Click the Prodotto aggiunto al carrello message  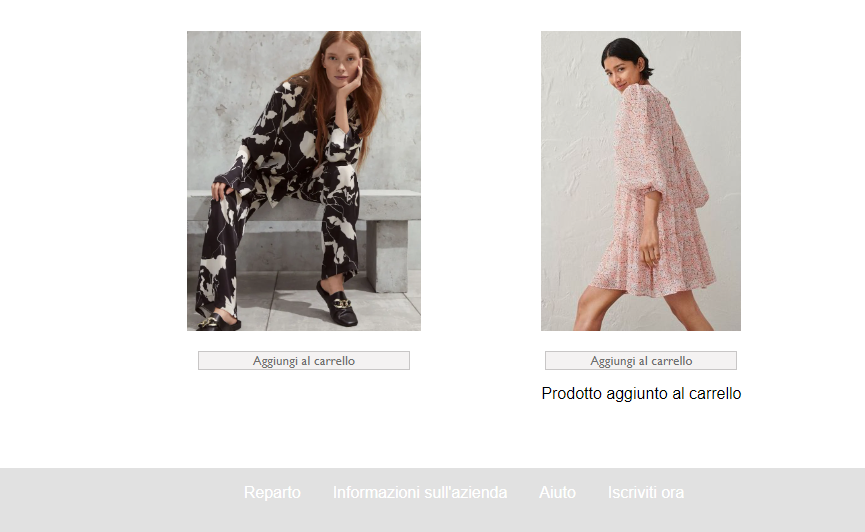(641, 393)
